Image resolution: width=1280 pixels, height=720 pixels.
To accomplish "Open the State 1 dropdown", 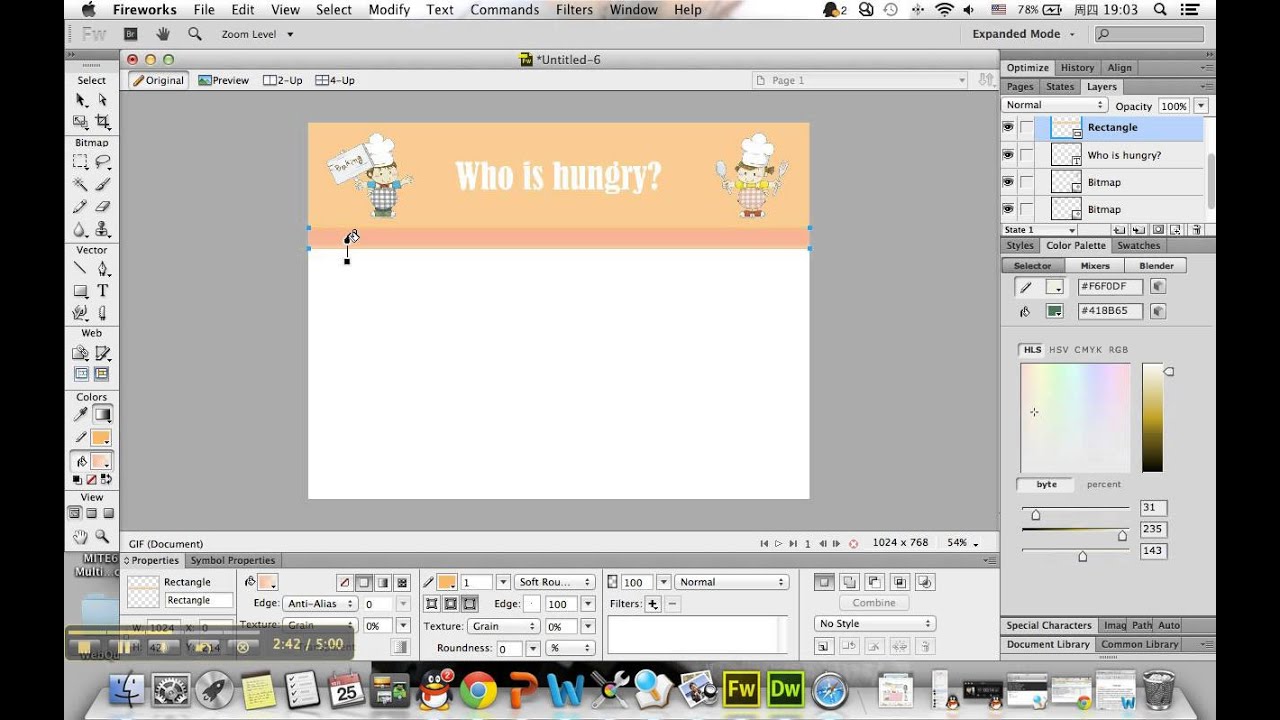I will point(1041,230).
